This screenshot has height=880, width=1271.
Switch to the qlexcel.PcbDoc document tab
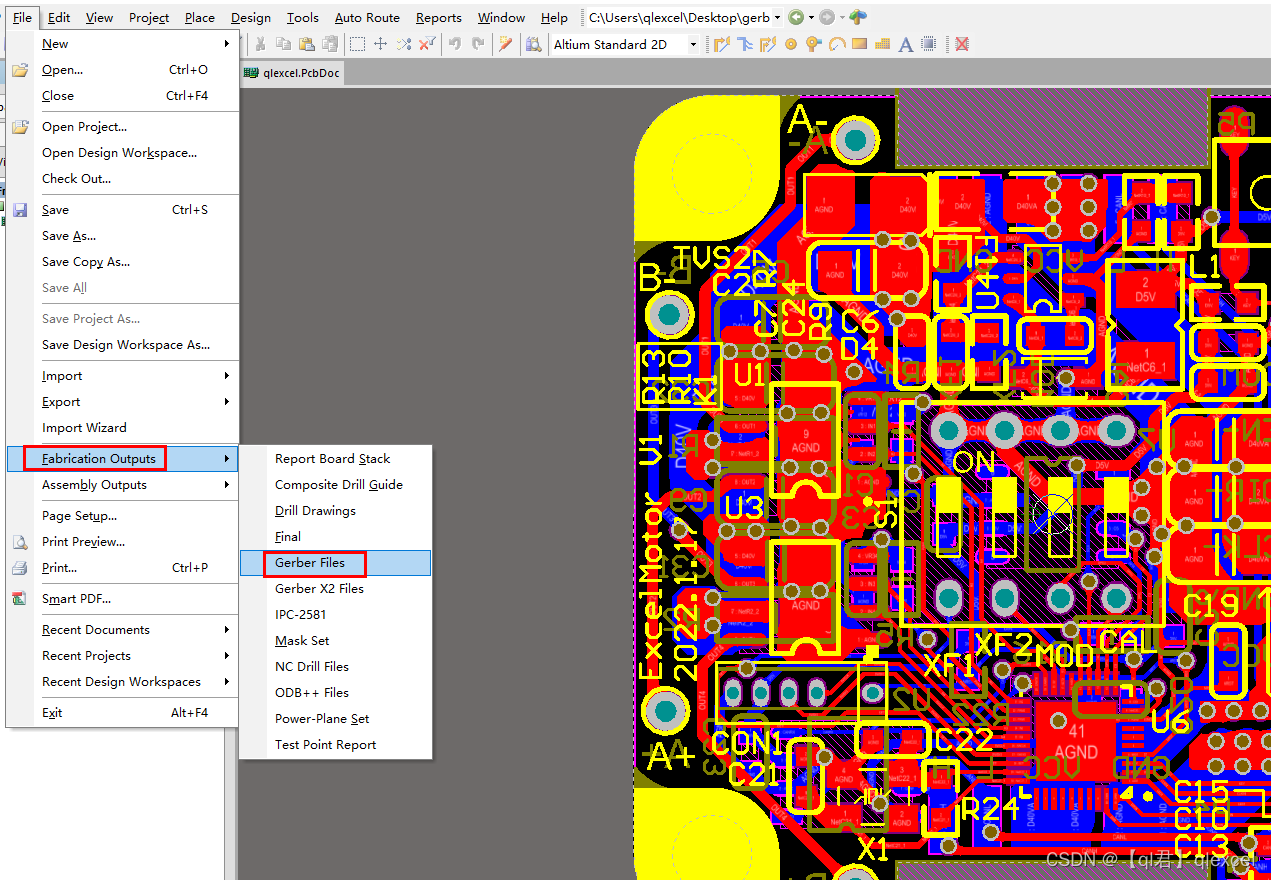click(x=292, y=73)
